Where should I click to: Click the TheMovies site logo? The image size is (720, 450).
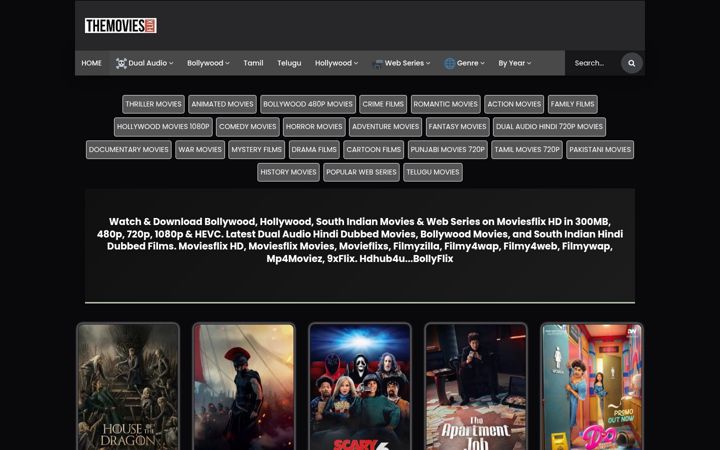[x=121, y=26]
